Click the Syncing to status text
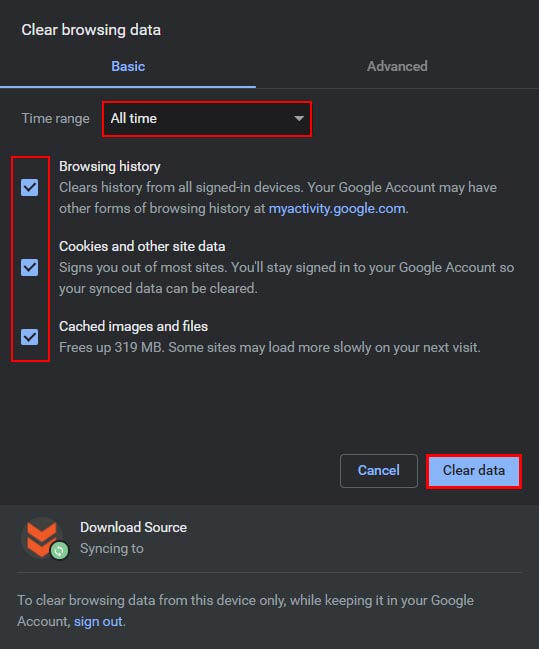Screen dimensions: 539x649 (x=112, y=548)
